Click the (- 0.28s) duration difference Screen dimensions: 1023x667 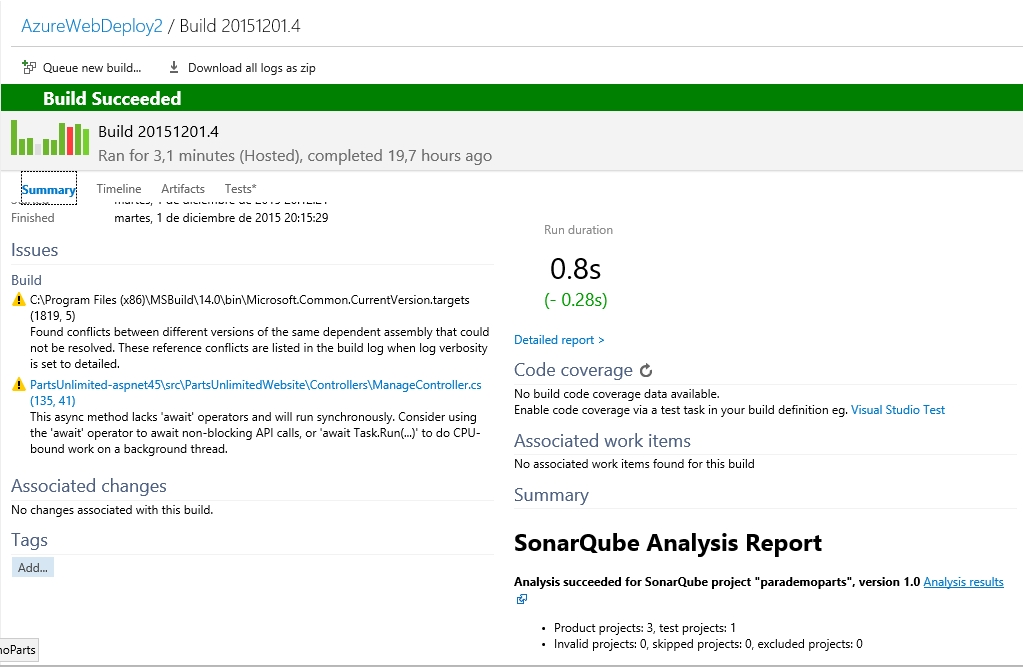pos(575,300)
